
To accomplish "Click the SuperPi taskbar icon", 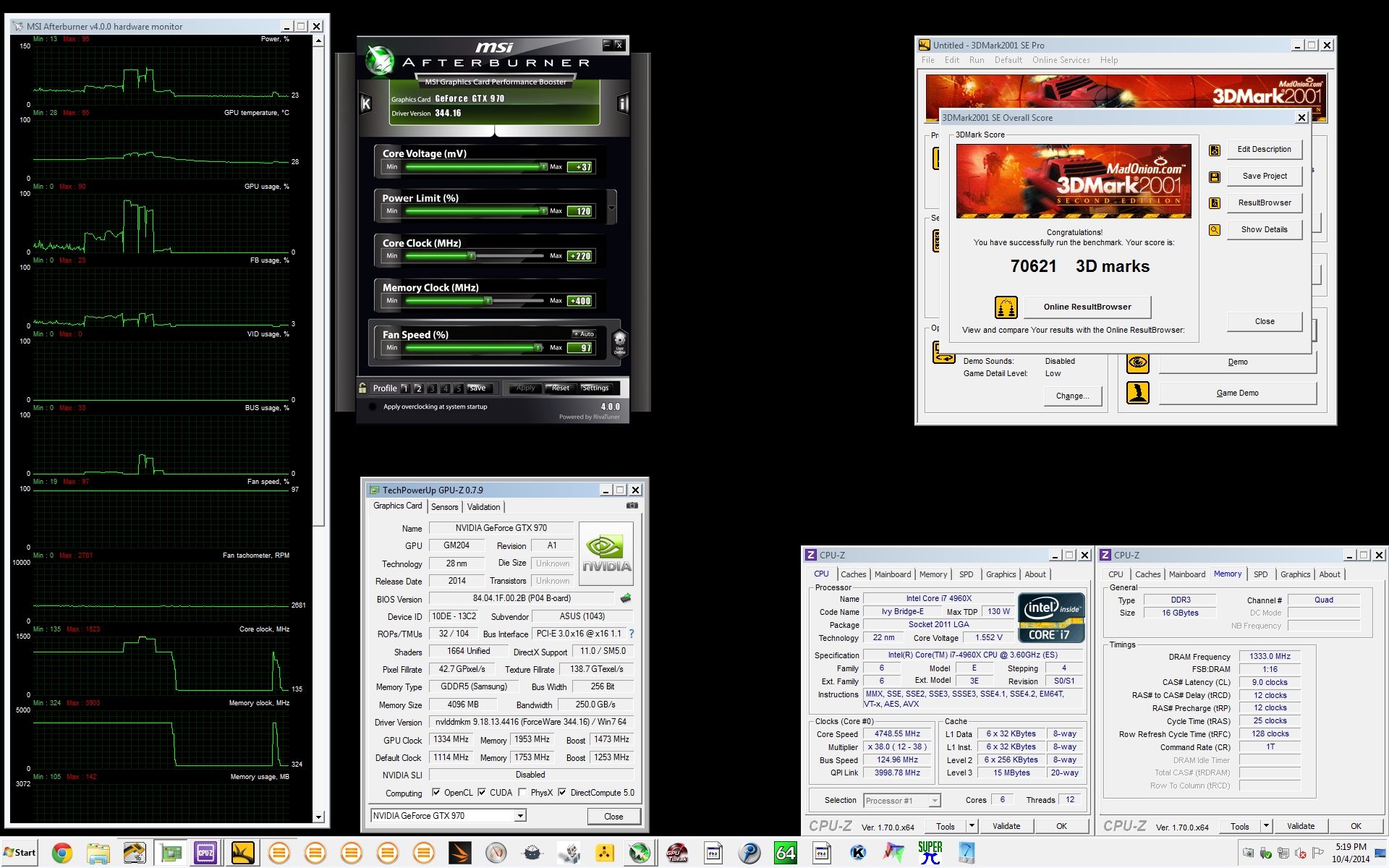I will coord(930,854).
